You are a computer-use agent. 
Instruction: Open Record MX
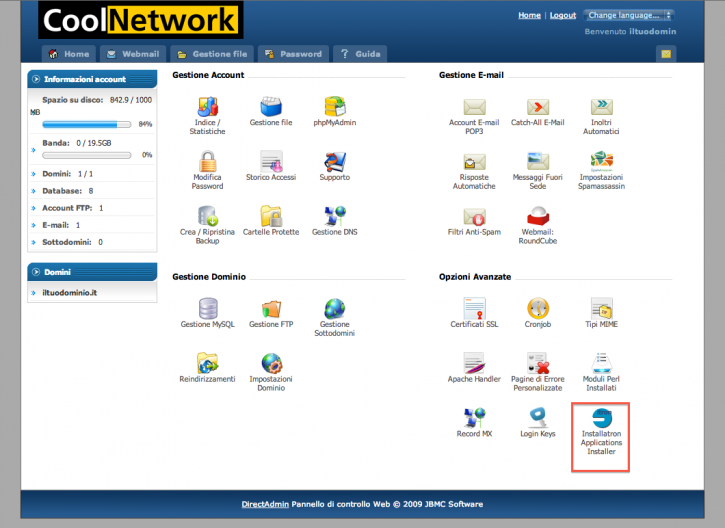(x=474, y=418)
